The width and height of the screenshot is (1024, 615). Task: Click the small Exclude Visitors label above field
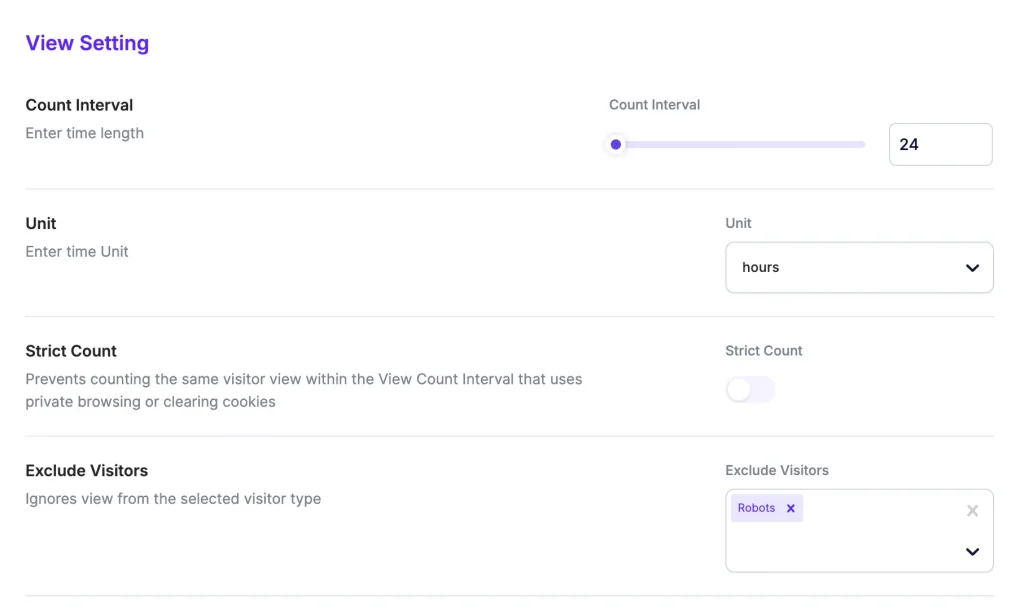[777, 470]
